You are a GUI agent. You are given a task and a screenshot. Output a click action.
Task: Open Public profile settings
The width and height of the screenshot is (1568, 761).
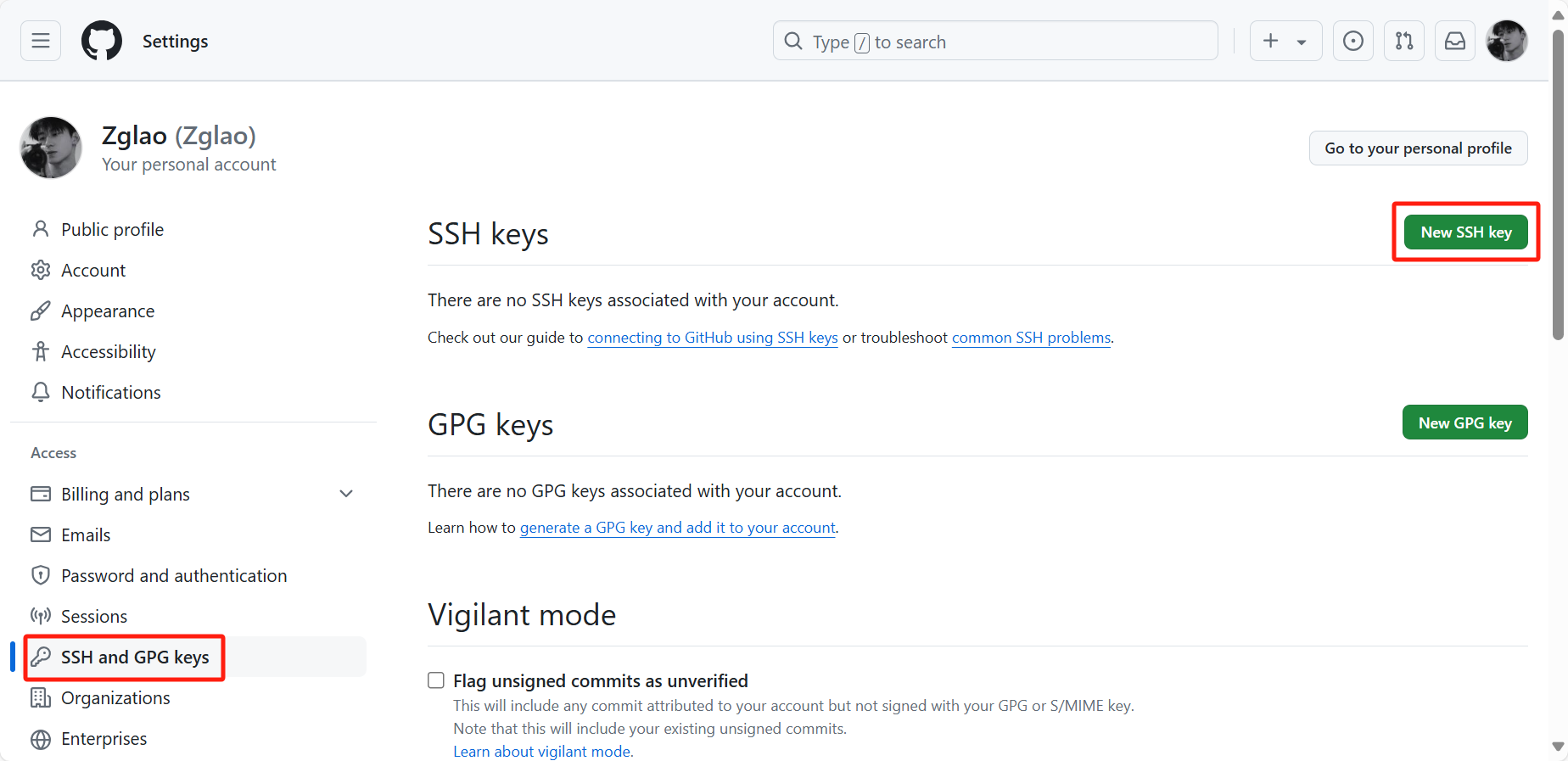(x=112, y=230)
